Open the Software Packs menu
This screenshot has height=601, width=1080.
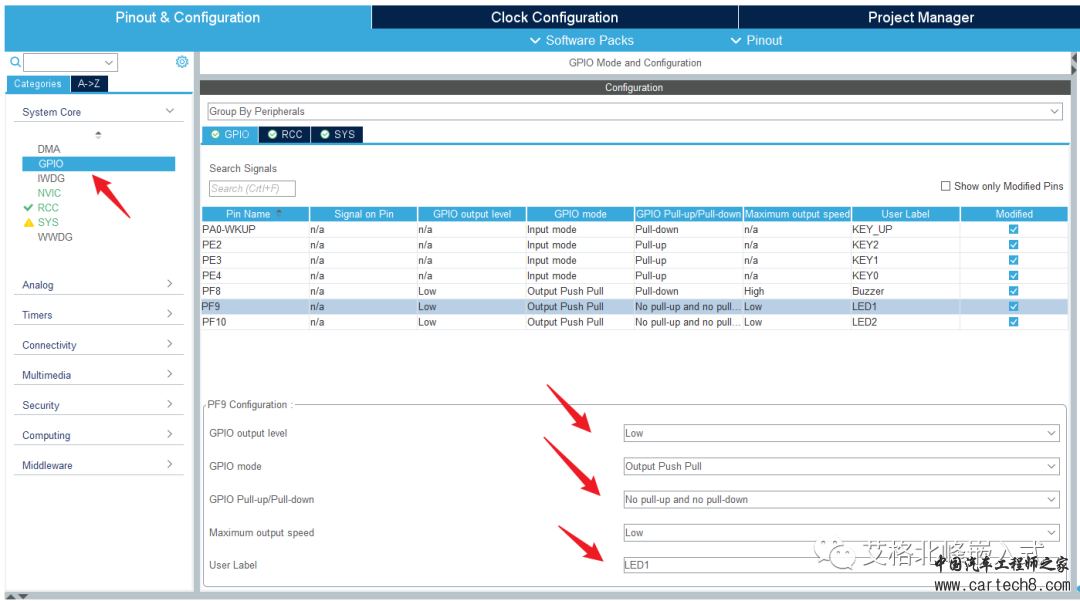581,41
